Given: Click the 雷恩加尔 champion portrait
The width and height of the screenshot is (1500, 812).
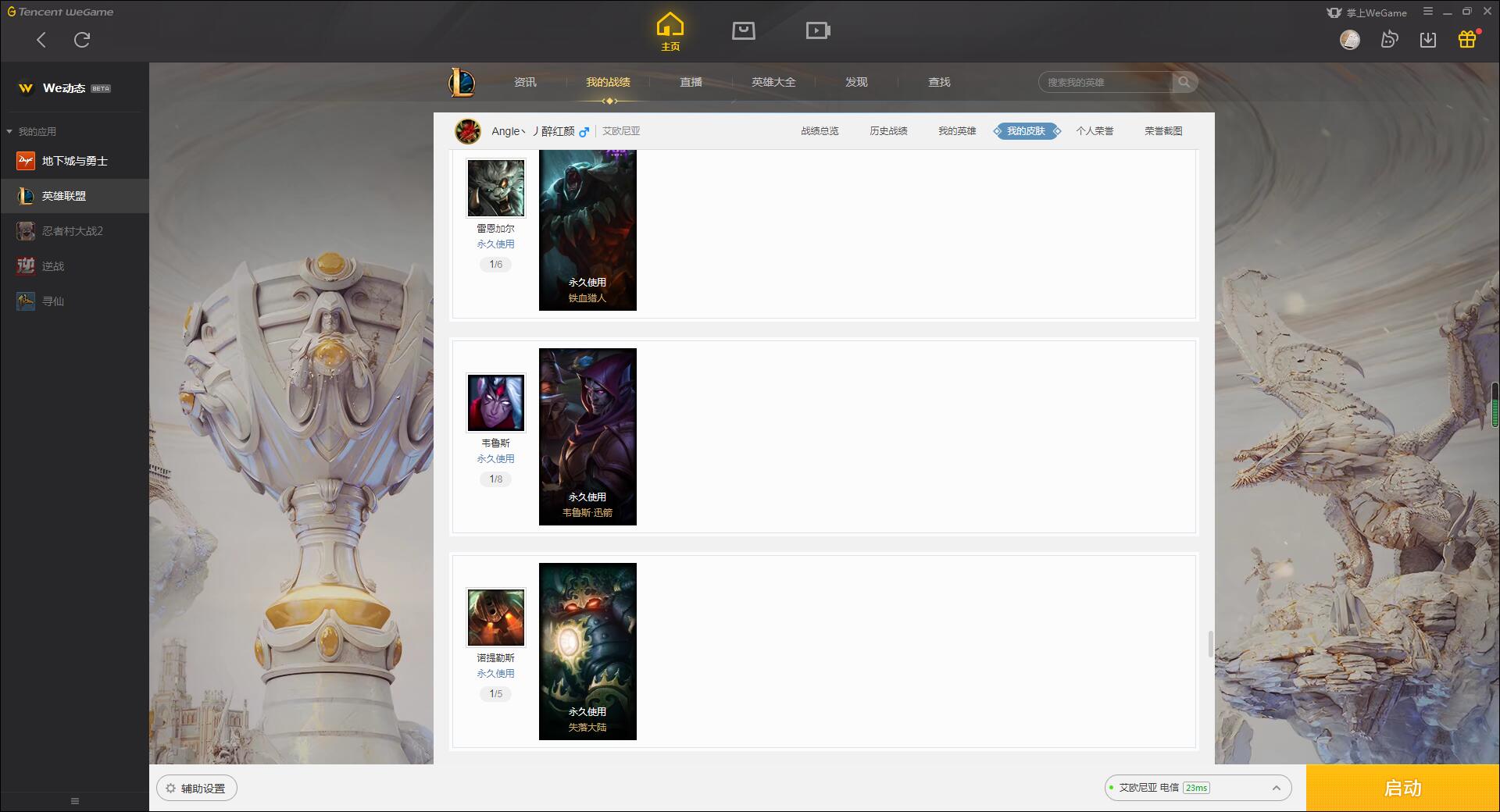Looking at the screenshot, I should (x=496, y=188).
